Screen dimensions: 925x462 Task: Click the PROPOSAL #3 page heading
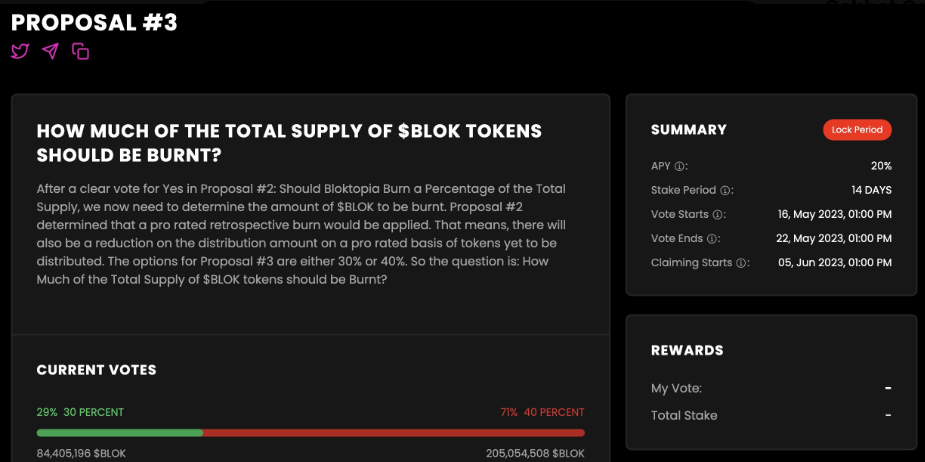94,22
